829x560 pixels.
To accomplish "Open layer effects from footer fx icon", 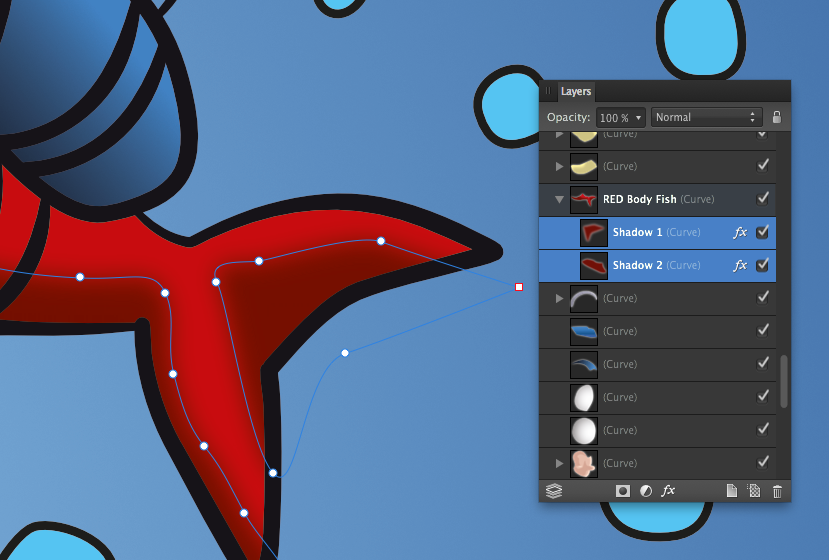I will 668,490.
